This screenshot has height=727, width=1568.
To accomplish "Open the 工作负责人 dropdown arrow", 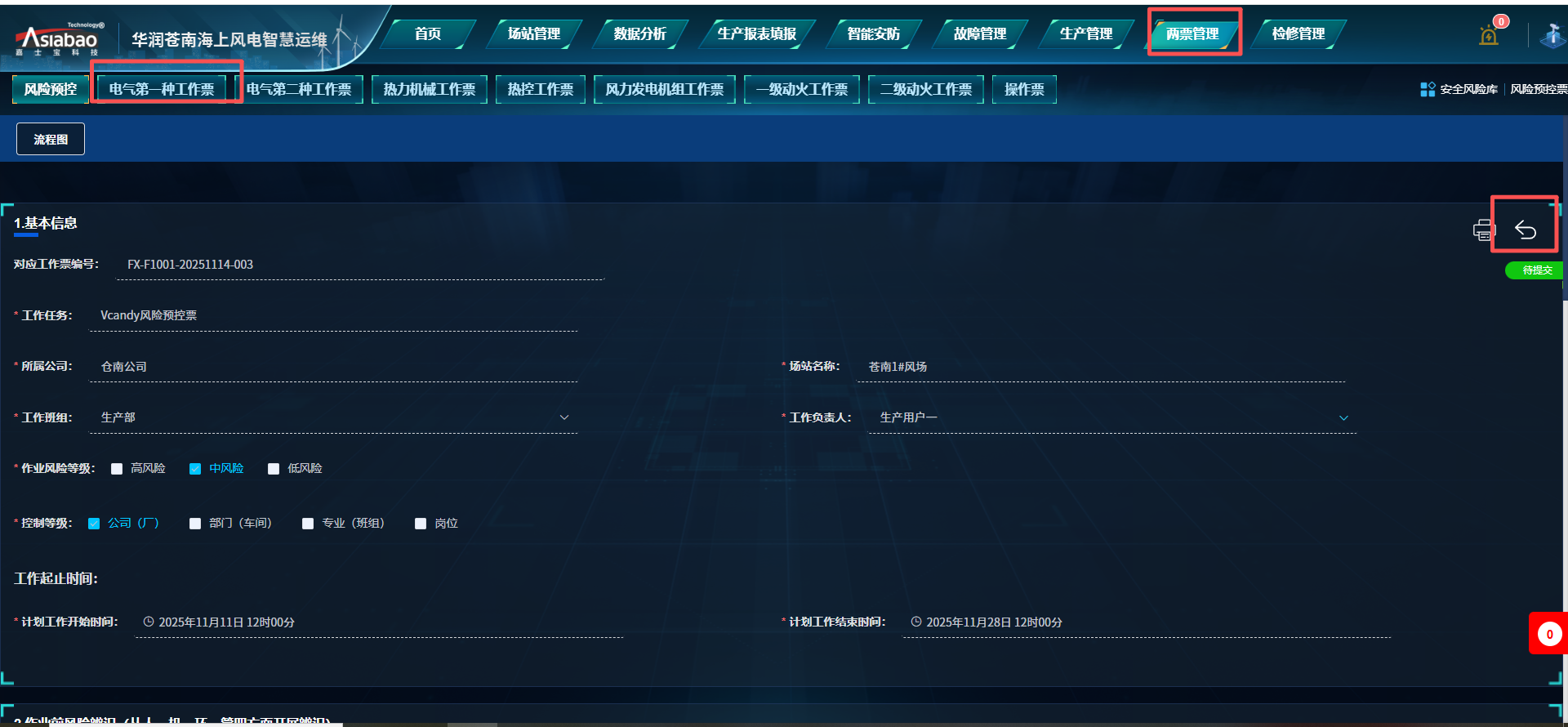I will pyautogui.click(x=1343, y=418).
